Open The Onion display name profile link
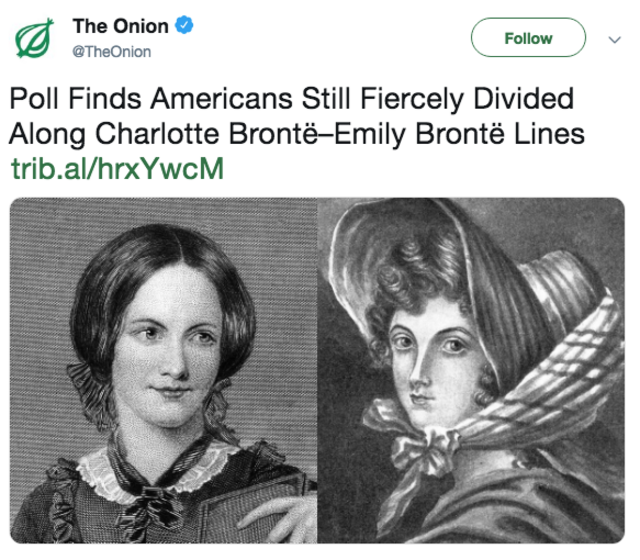 coord(120,26)
